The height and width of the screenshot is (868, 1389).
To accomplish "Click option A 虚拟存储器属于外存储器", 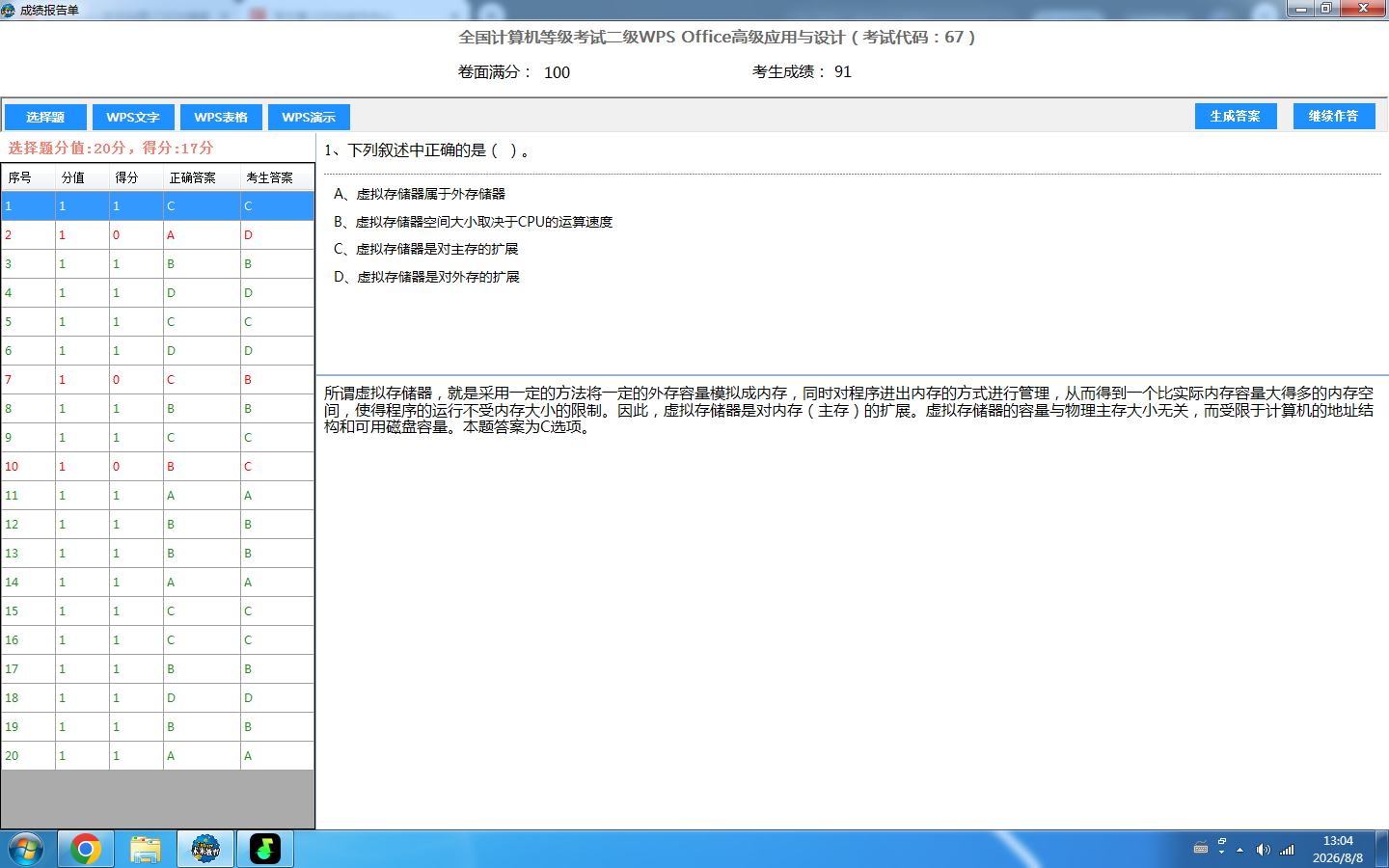I will [x=420, y=194].
